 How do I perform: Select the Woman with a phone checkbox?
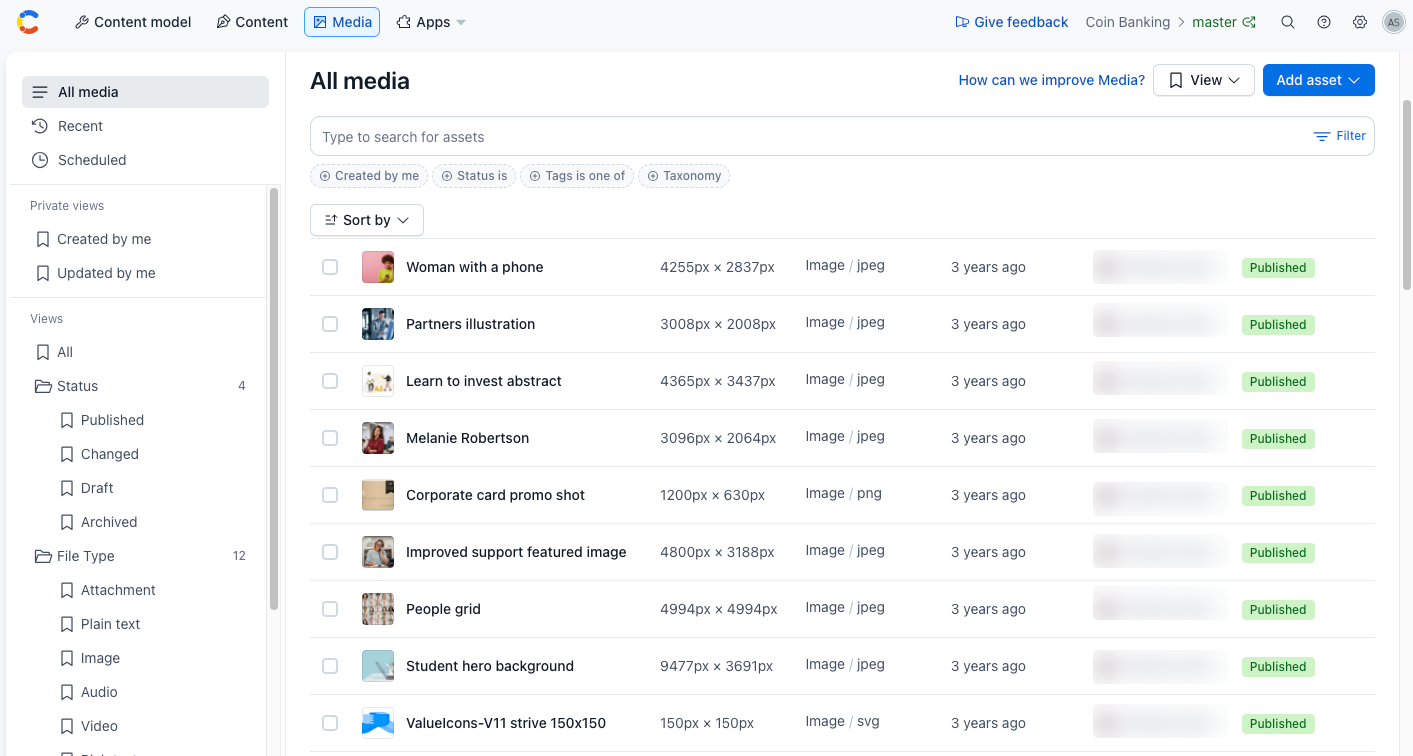point(330,267)
